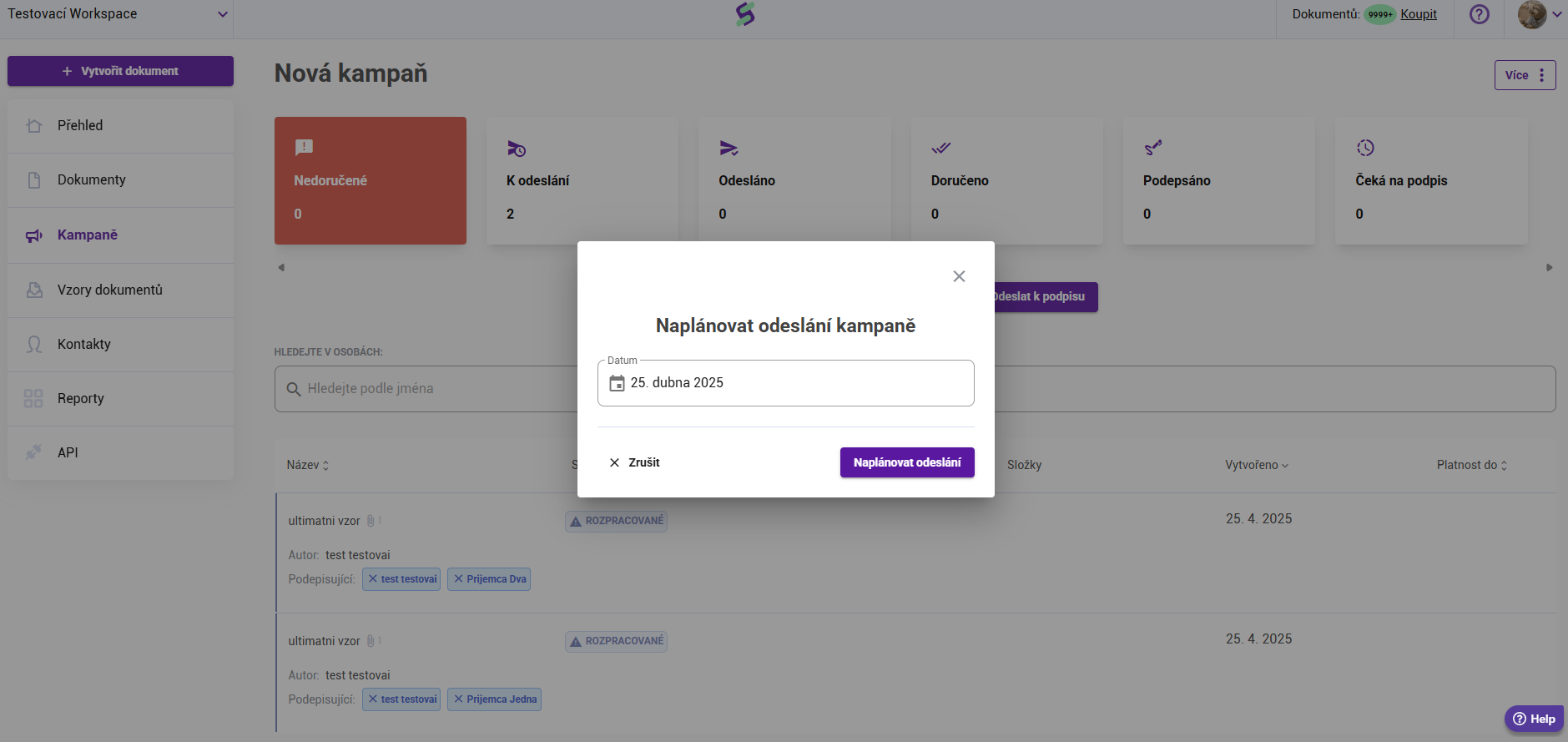Viewport: 1568px width, 742px height.
Task: Click the home logo at top center
Action: tap(745, 14)
